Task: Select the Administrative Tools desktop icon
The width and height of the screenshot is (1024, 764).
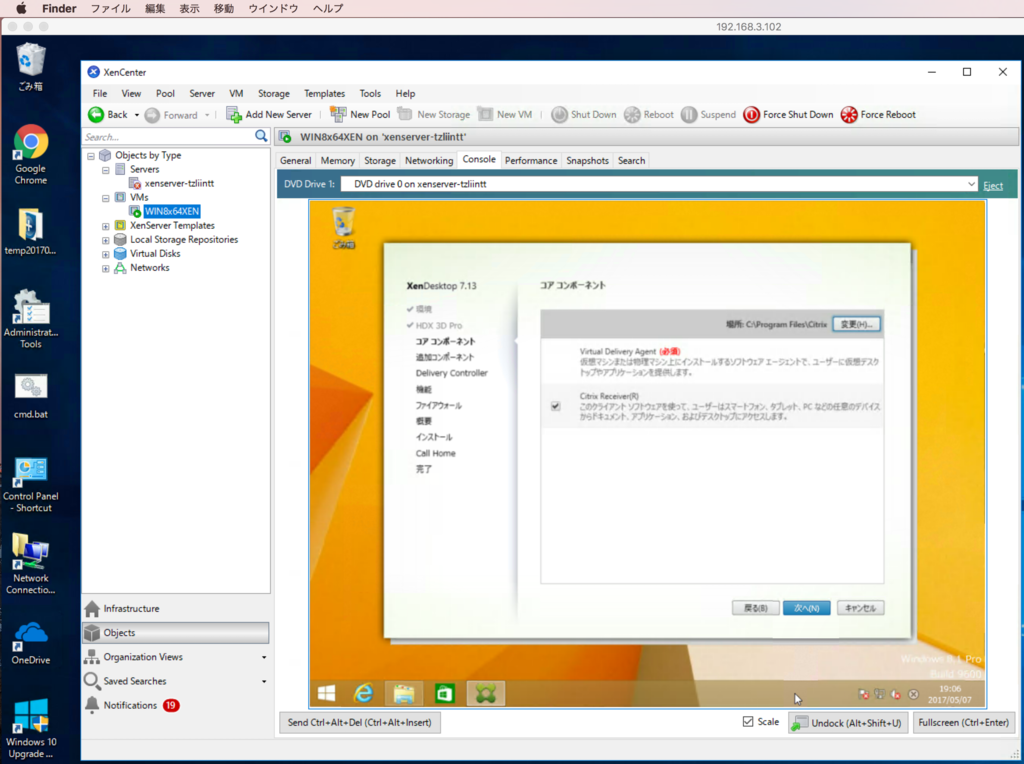Action: pyautogui.click(x=31, y=319)
